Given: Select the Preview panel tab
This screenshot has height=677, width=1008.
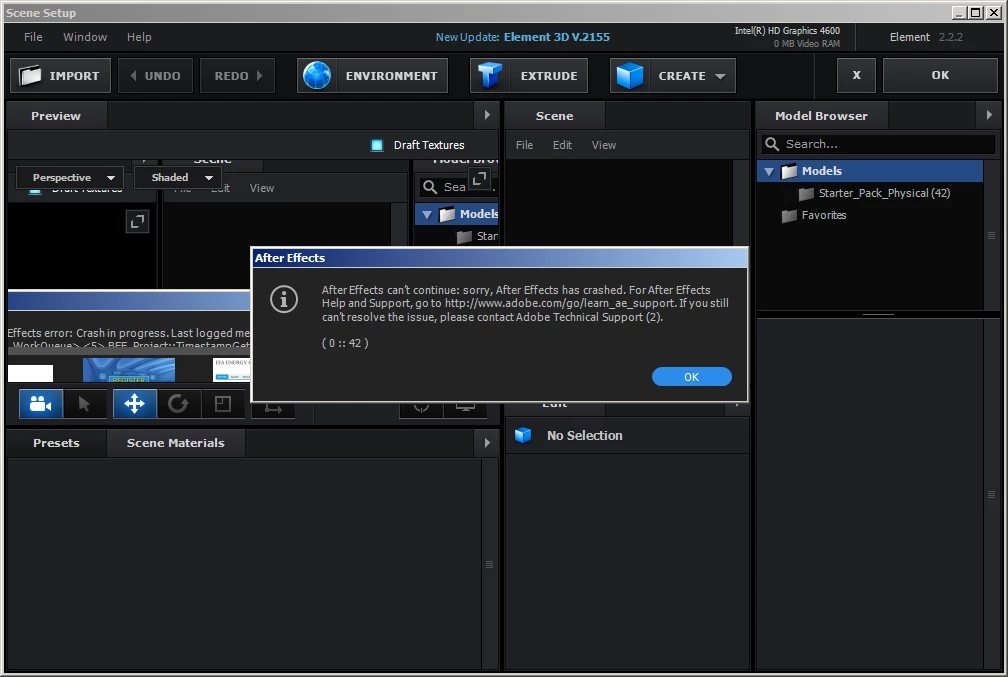Looking at the screenshot, I should [56, 116].
